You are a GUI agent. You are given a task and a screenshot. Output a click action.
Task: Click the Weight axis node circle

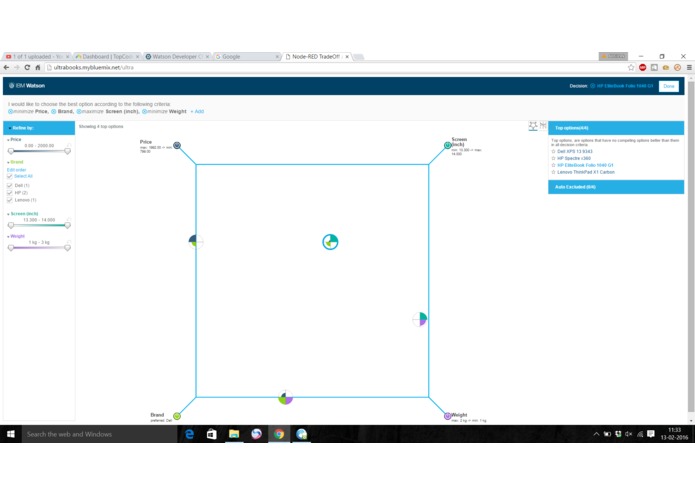448,416
